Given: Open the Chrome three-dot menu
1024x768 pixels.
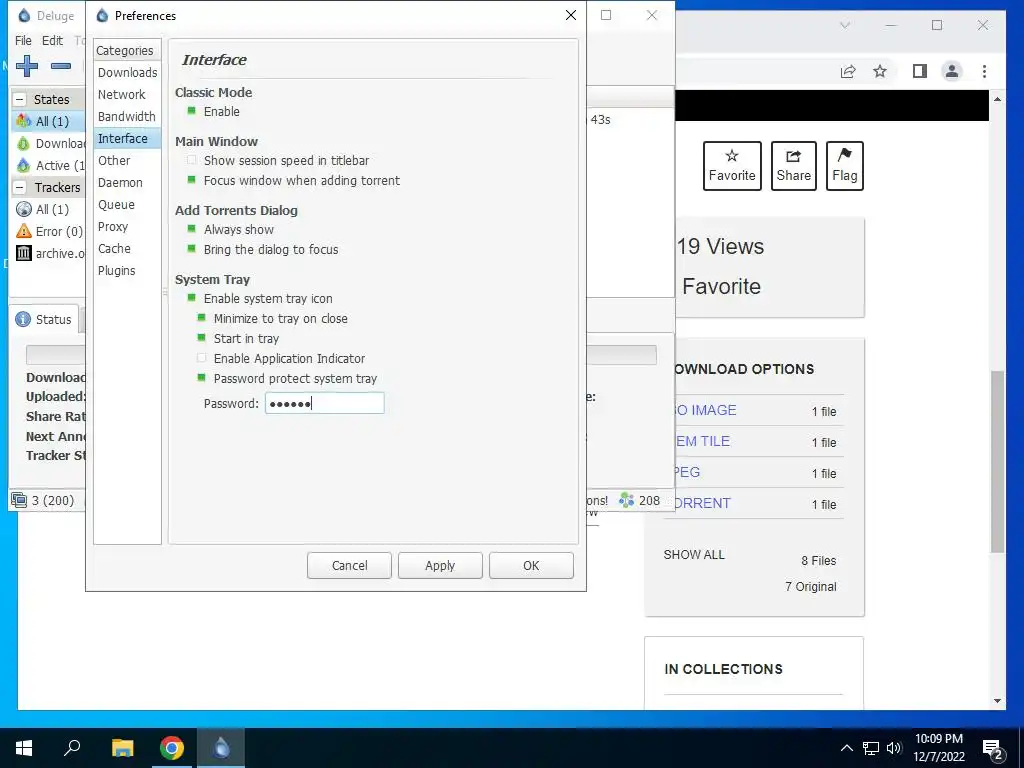Looking at the screenshot, I should click(x=984, y=71).
